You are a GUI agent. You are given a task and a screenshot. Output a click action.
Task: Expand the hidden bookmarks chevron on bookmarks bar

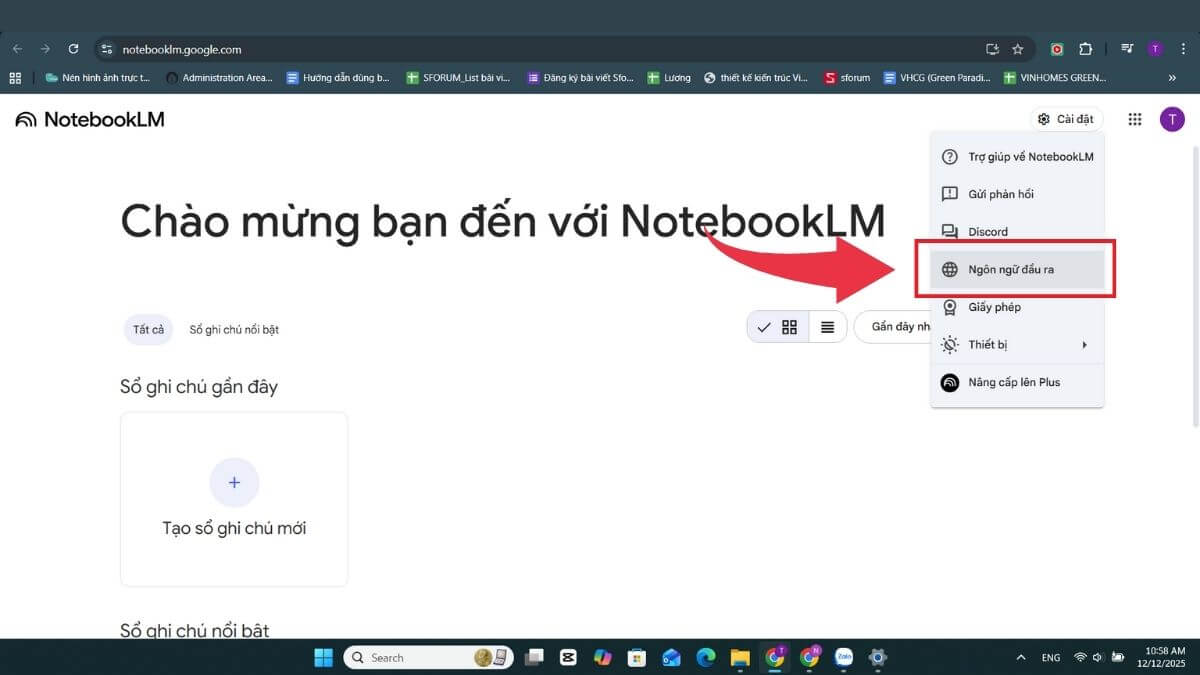1172,77
